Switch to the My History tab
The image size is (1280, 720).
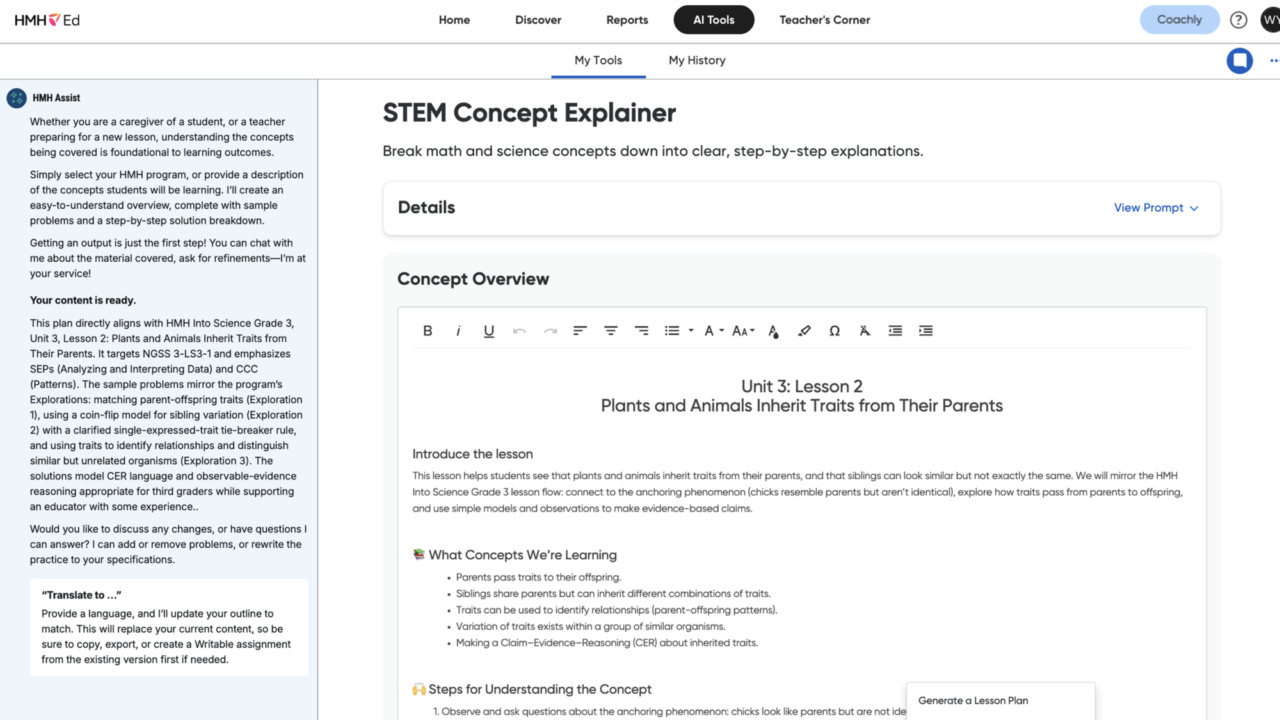point(696,60)
